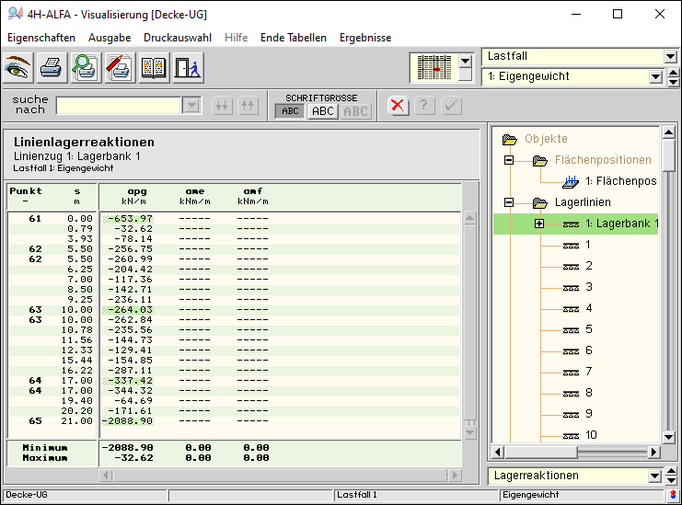Open the Lagerreaktionen dropdown at bottom

coord(654,476)
